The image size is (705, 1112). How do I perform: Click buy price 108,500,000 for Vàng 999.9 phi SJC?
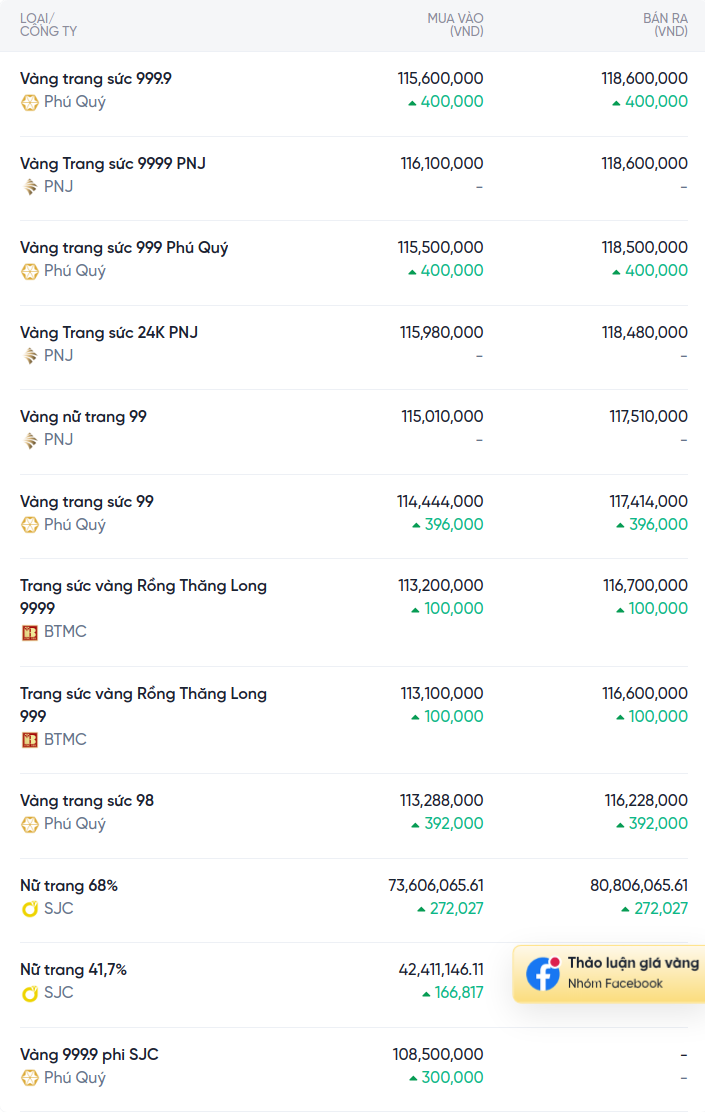pyautogui.click(x=438, y=1055)
